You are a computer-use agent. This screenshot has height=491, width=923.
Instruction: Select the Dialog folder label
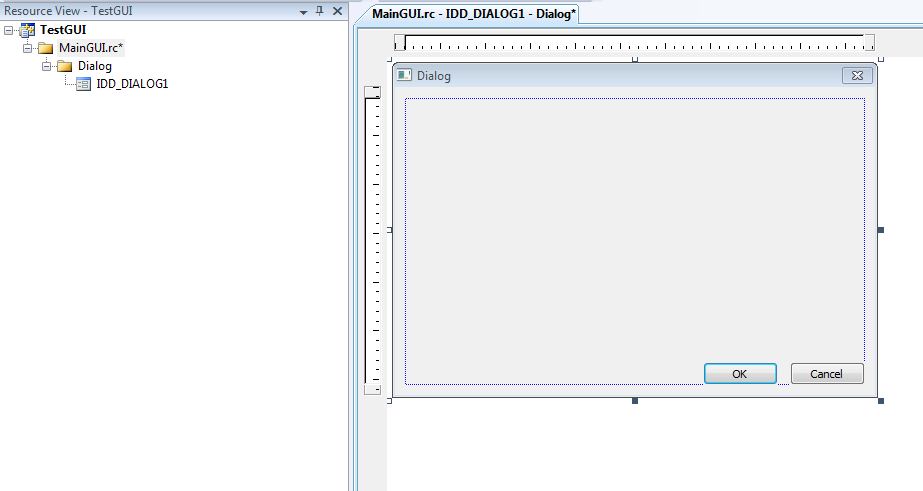(95, 66)
